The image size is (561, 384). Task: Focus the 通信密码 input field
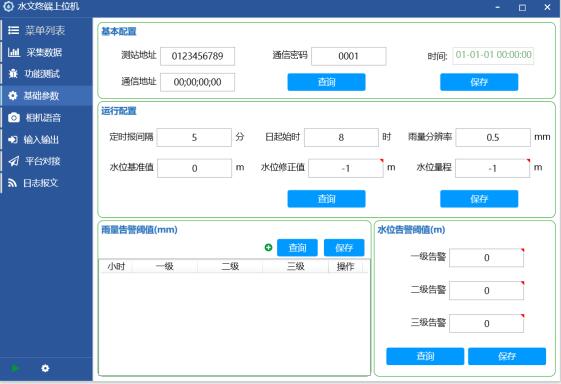[349, 56]
